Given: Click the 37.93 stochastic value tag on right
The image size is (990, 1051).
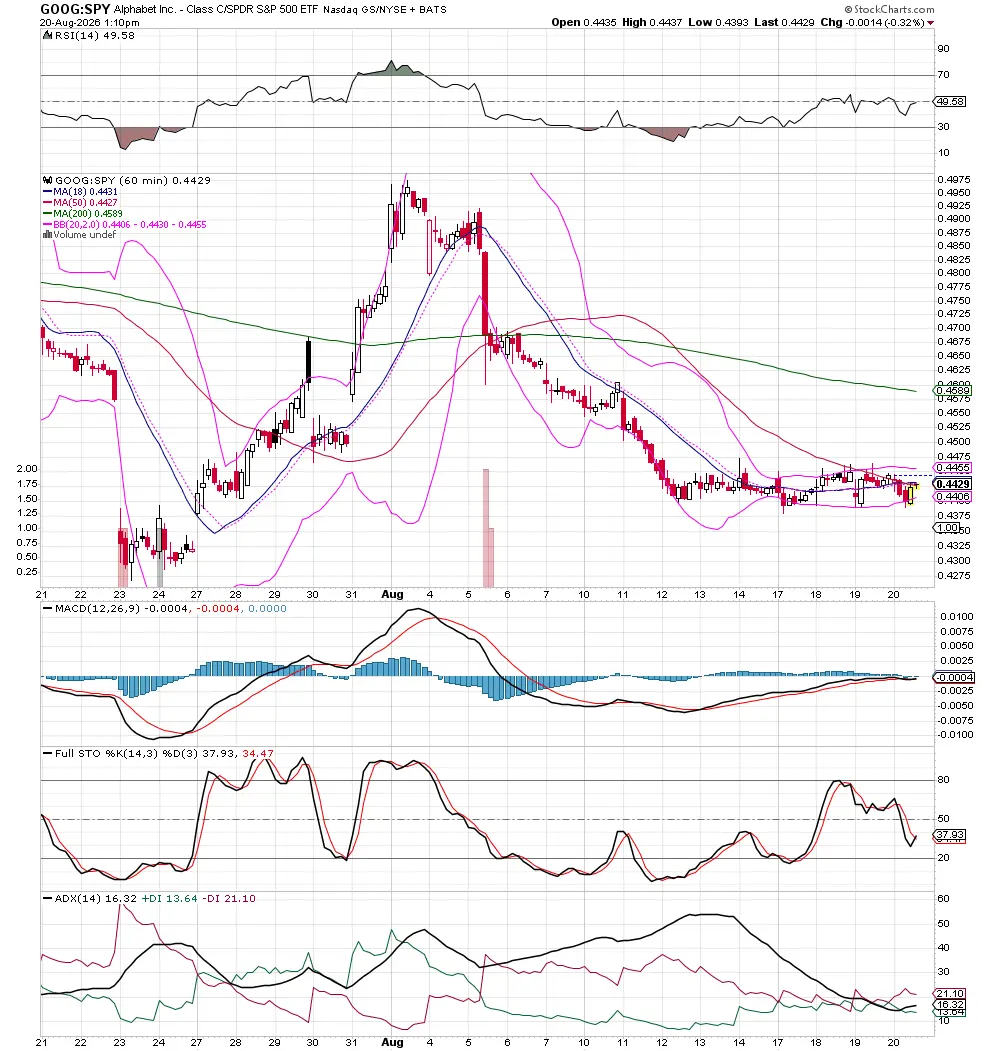Looking at the screenshot, I should 950,835.
